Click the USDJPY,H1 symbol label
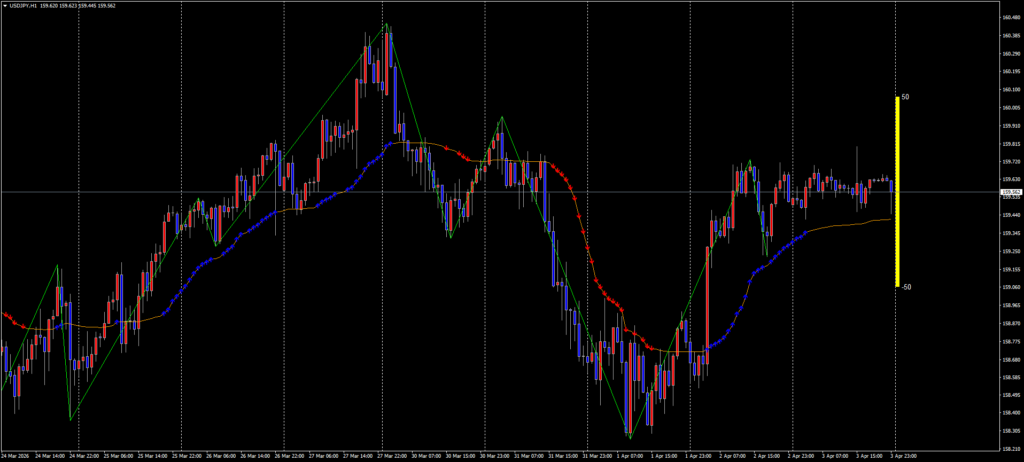 (x=25, y=4)
